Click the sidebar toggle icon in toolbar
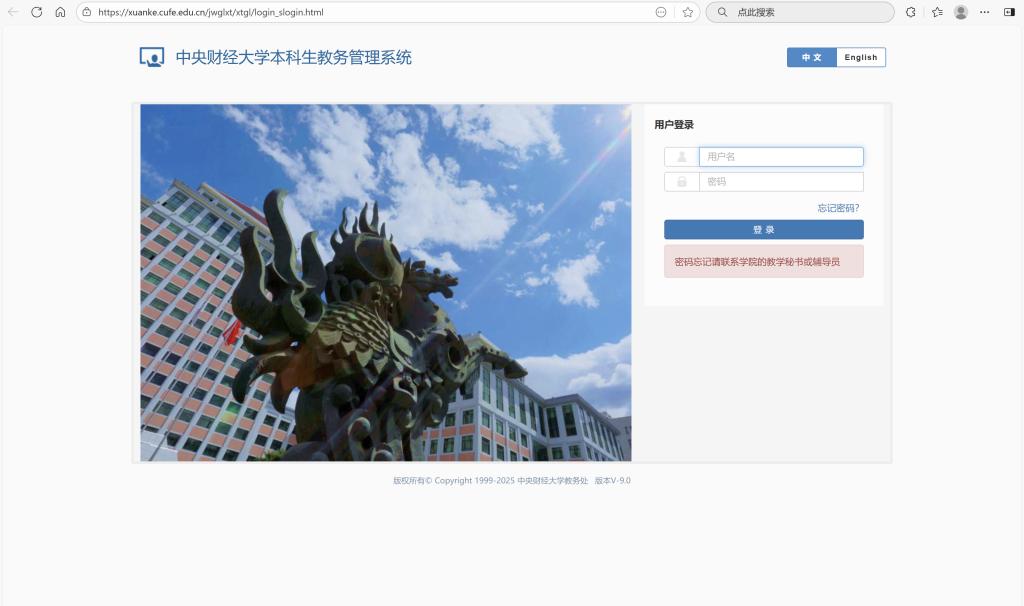Screen dimensions: 1024x606 click(x=1009, y=12)
